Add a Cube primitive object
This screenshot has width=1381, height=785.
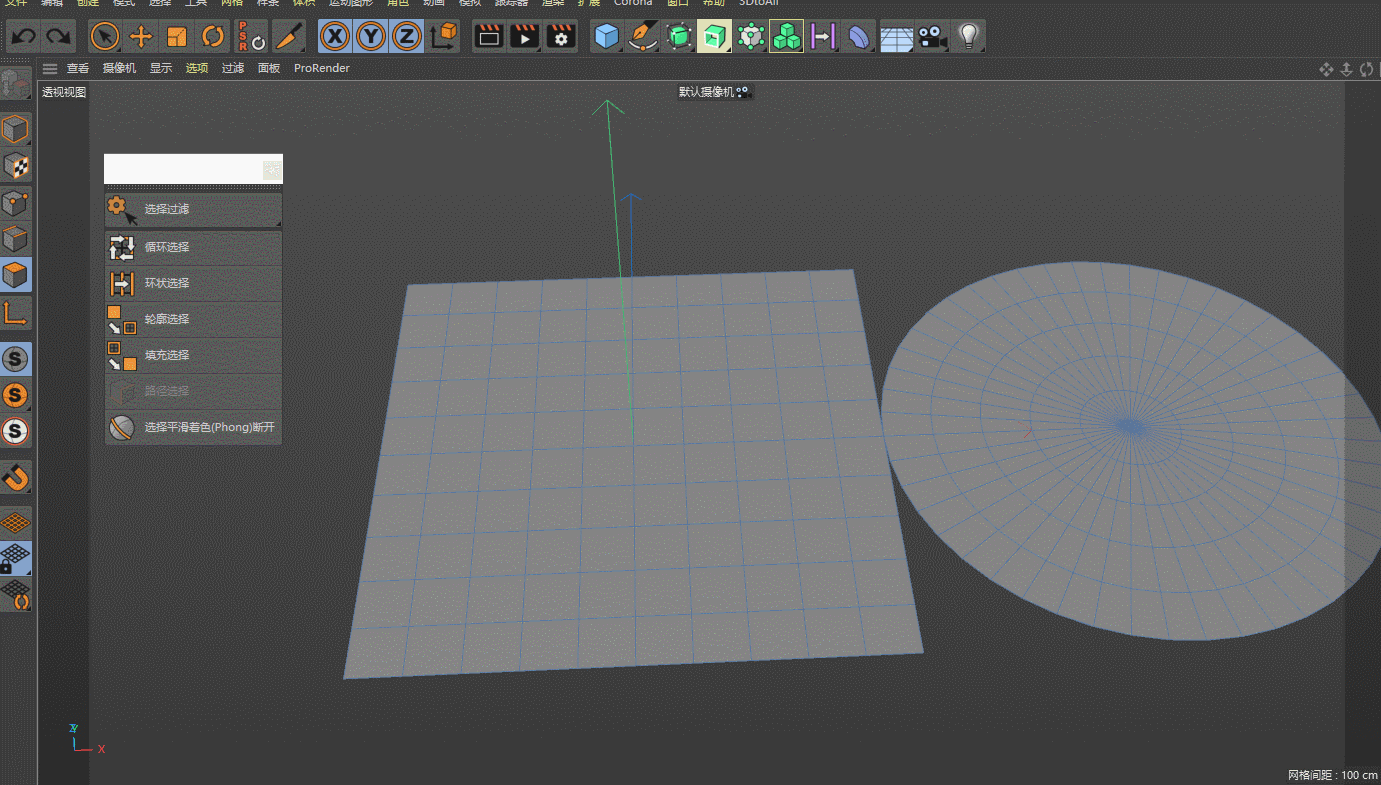606,37
